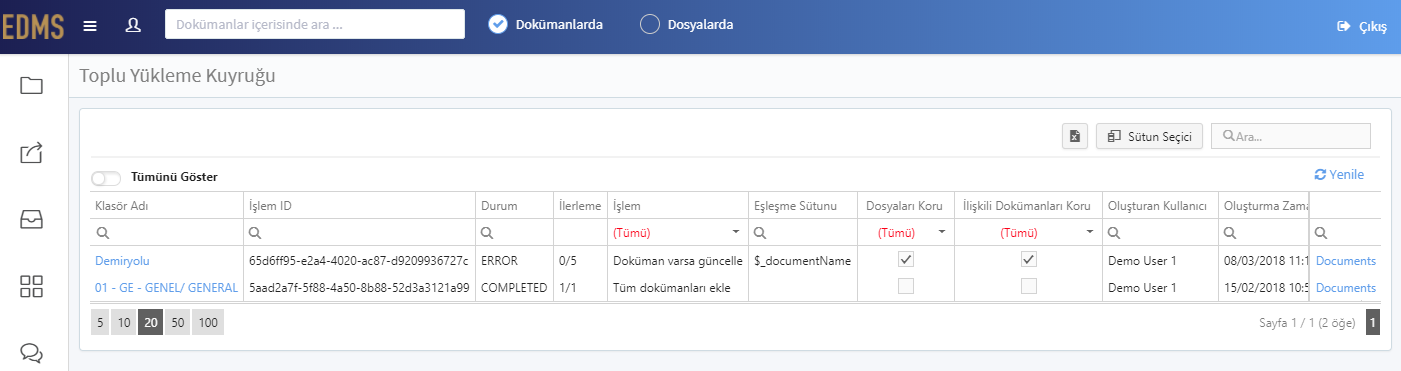Focus the Dokümanlar içerisinde ara search box
This screenshot has height=371, width=1401.
tap(315, 24)
